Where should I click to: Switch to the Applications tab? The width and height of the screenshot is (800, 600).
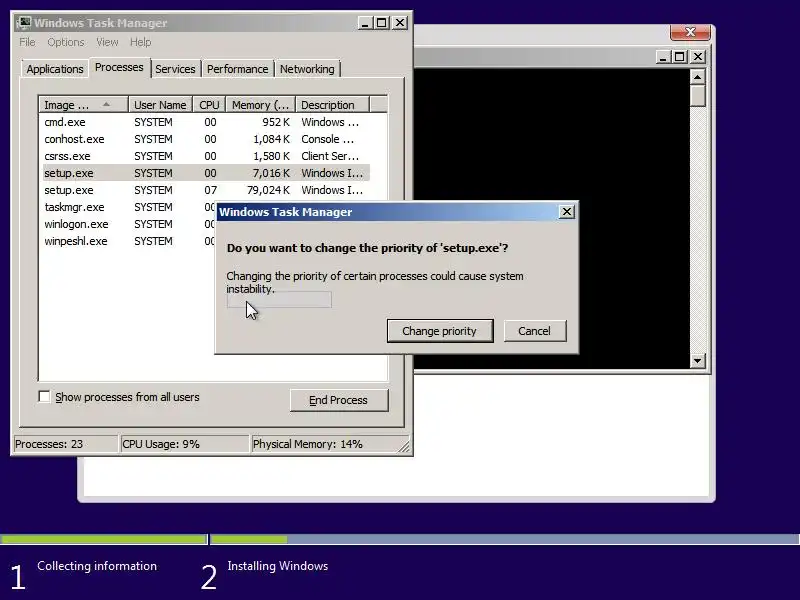click(x=55, y=69)
